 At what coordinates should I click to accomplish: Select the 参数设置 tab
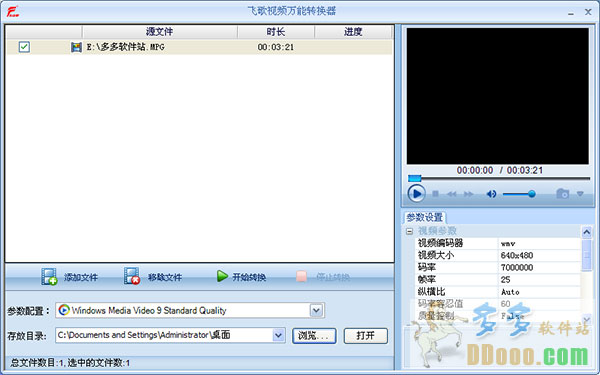coord(424,218)
